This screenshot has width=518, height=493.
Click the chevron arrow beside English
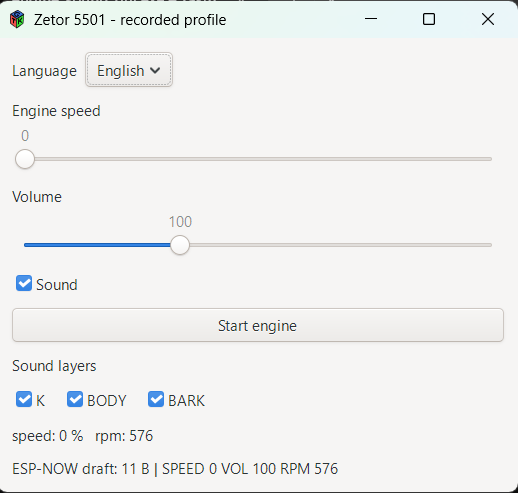(155, 70)
